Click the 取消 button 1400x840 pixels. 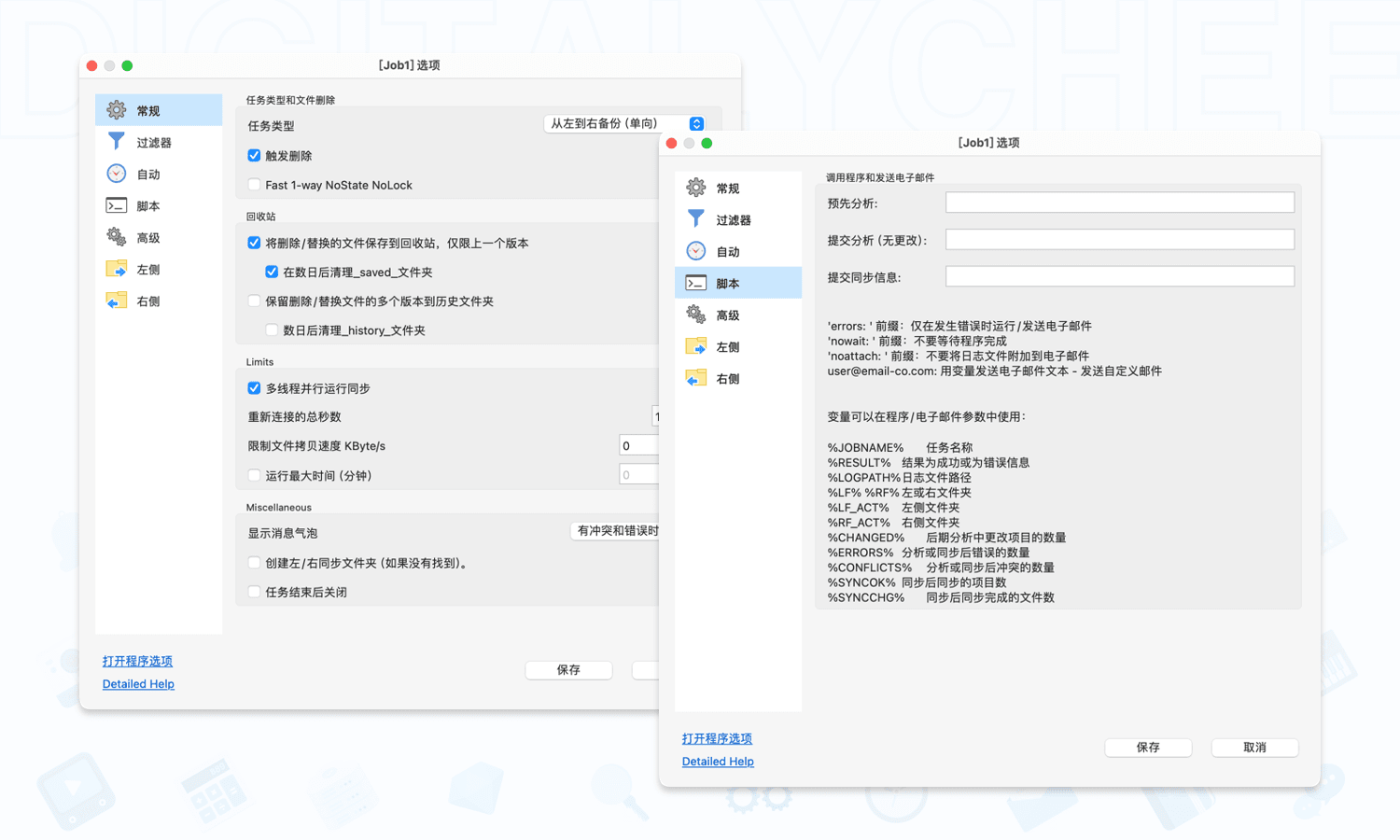coord(1254,748)
